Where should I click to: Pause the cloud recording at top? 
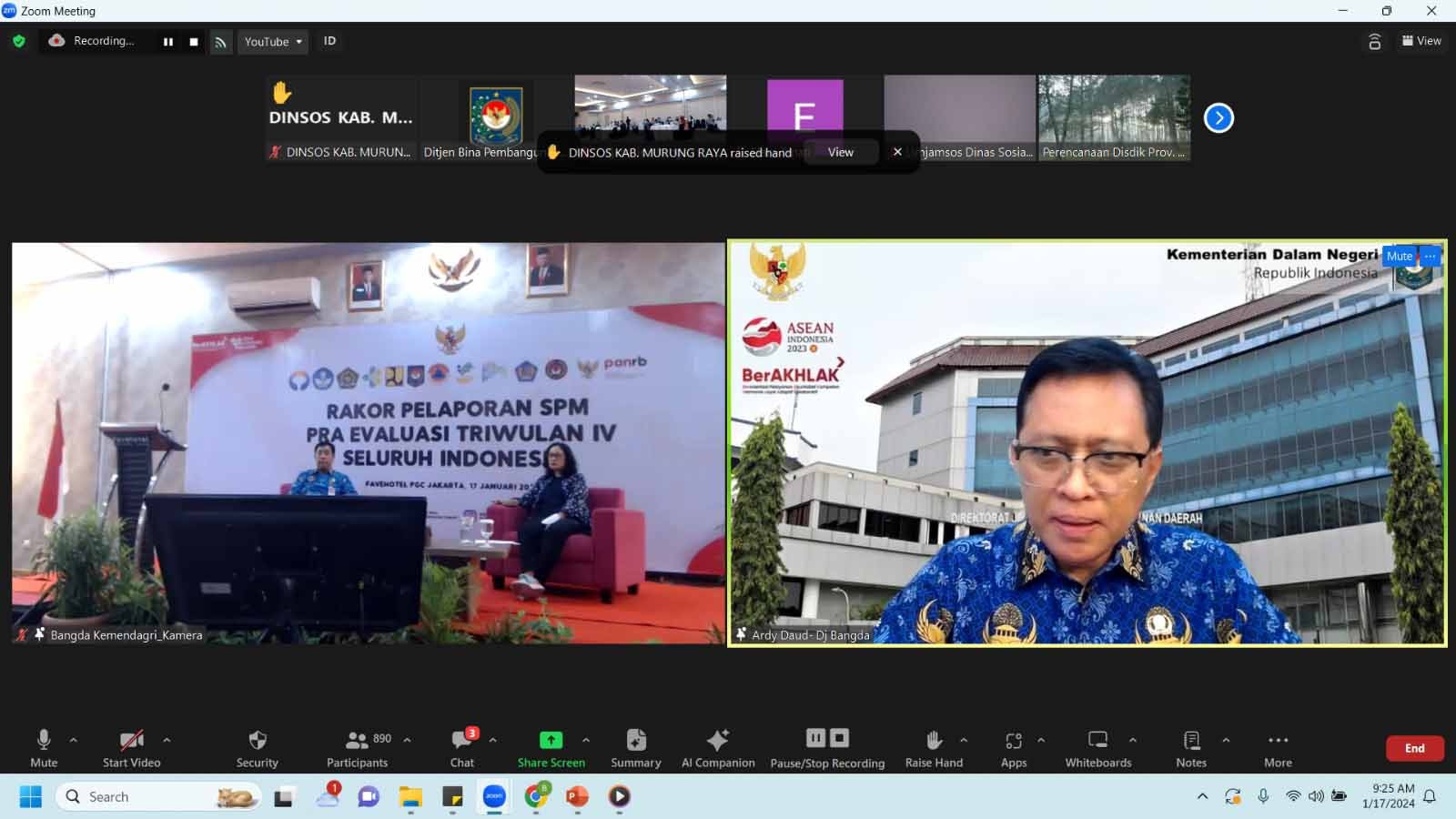(x=168, y=42)
